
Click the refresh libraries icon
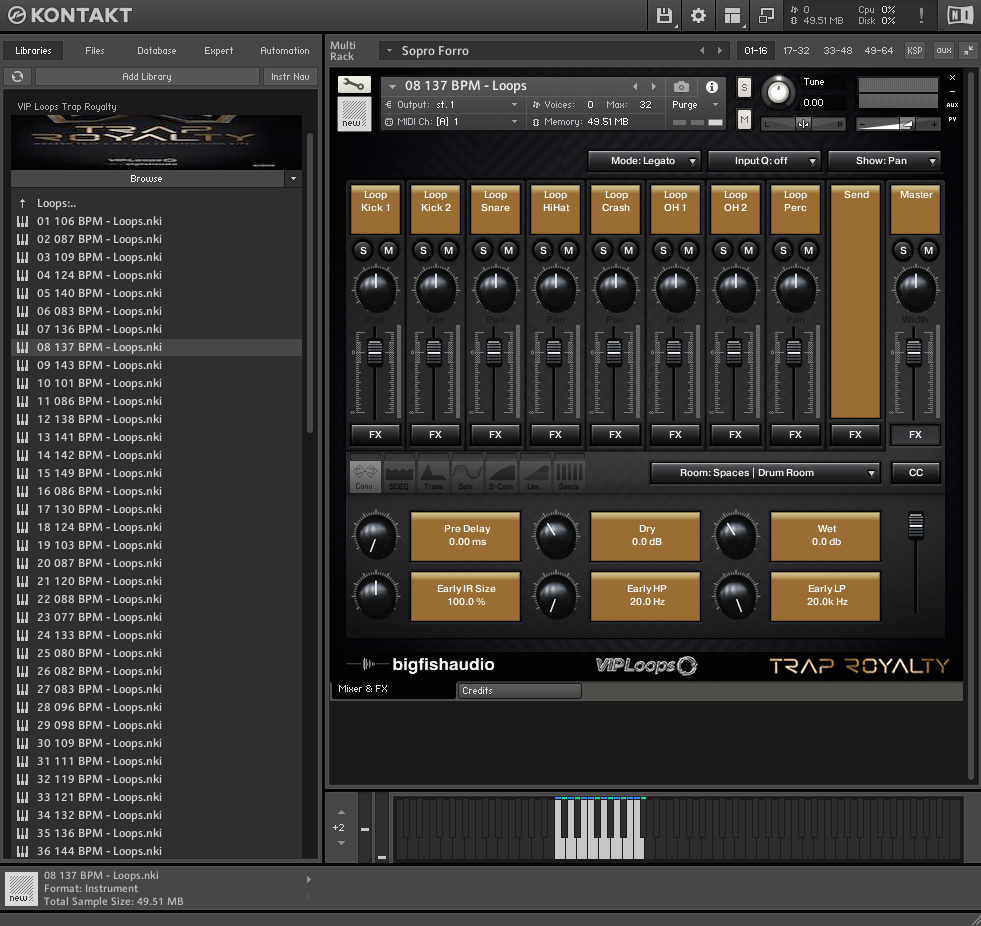[18, 76]
